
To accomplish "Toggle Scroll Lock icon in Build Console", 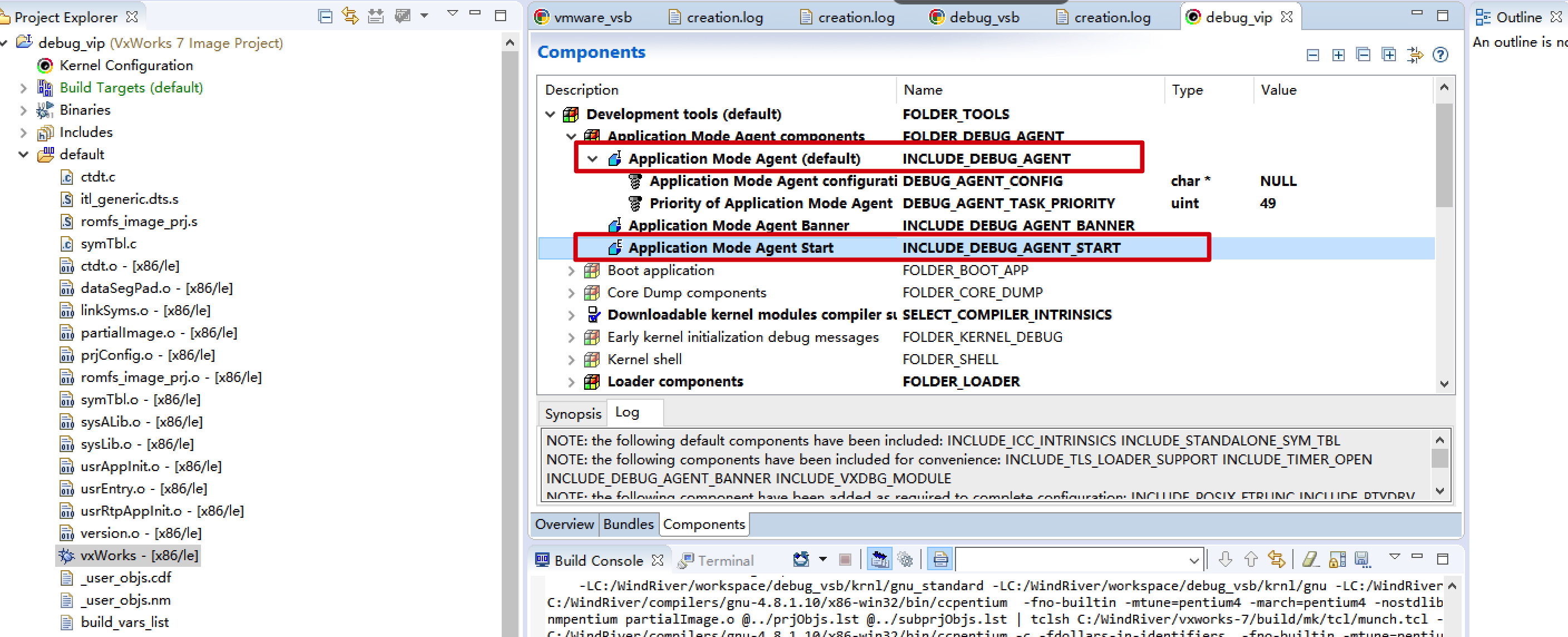I will [x=1337, y=559].
